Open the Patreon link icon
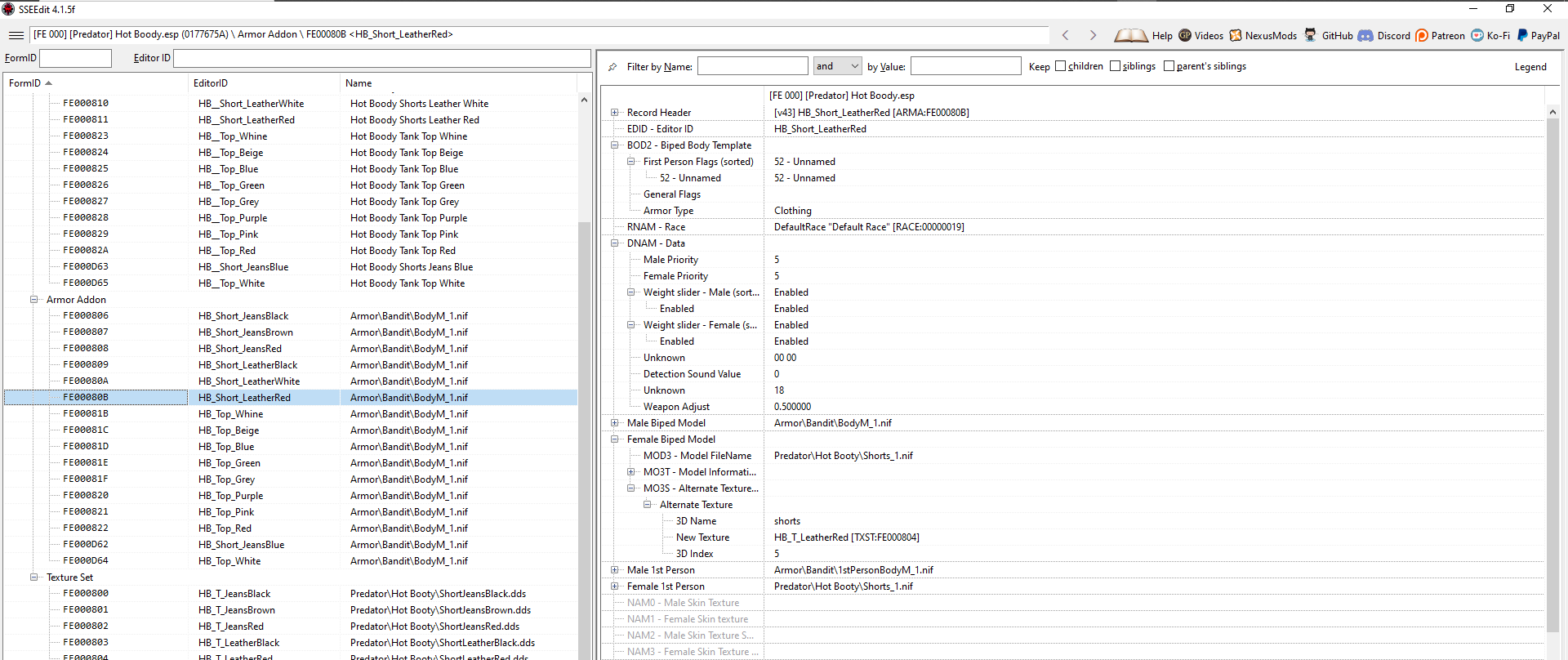Viewport: 1568px width, 660px height. pos(1422,35)
